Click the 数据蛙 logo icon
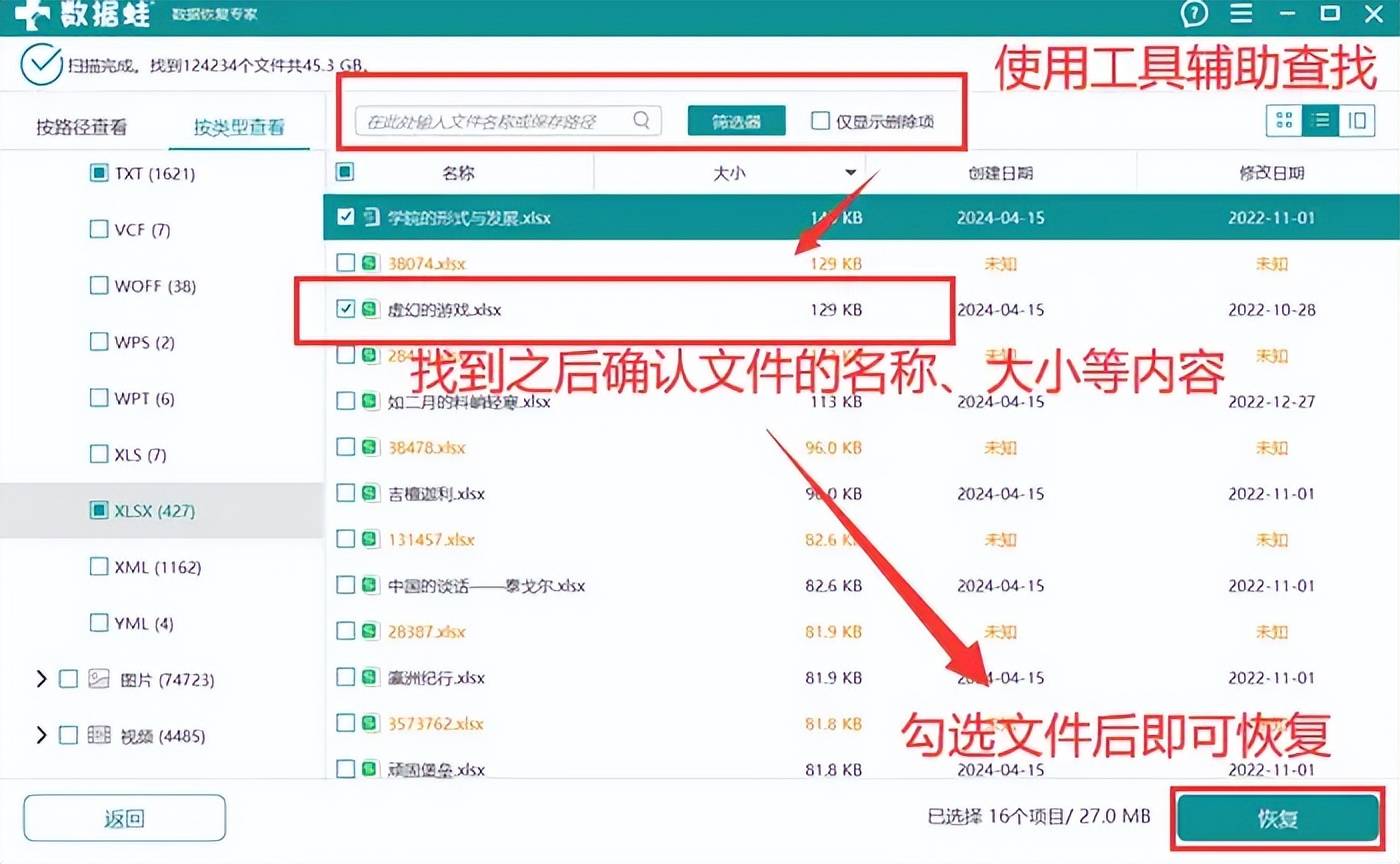Viewport: 1400px width, 864px height. [x=32, y=14]
